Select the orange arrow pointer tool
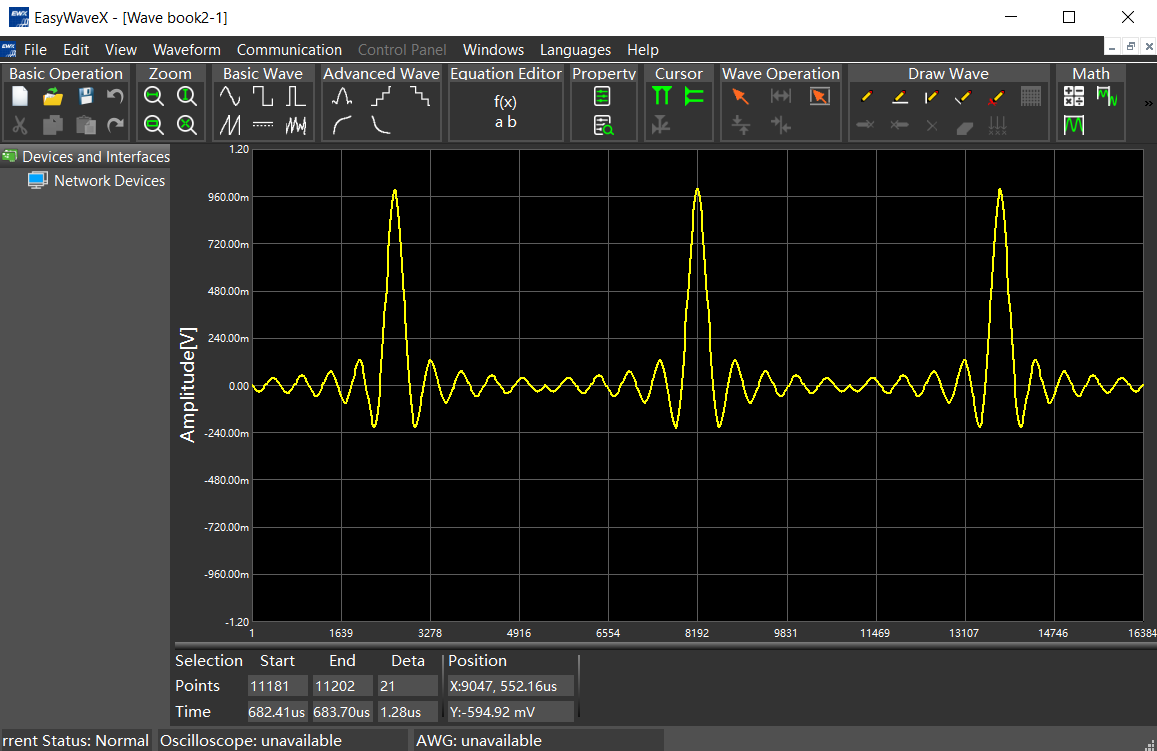The image size is (1157, 751). 740,97
